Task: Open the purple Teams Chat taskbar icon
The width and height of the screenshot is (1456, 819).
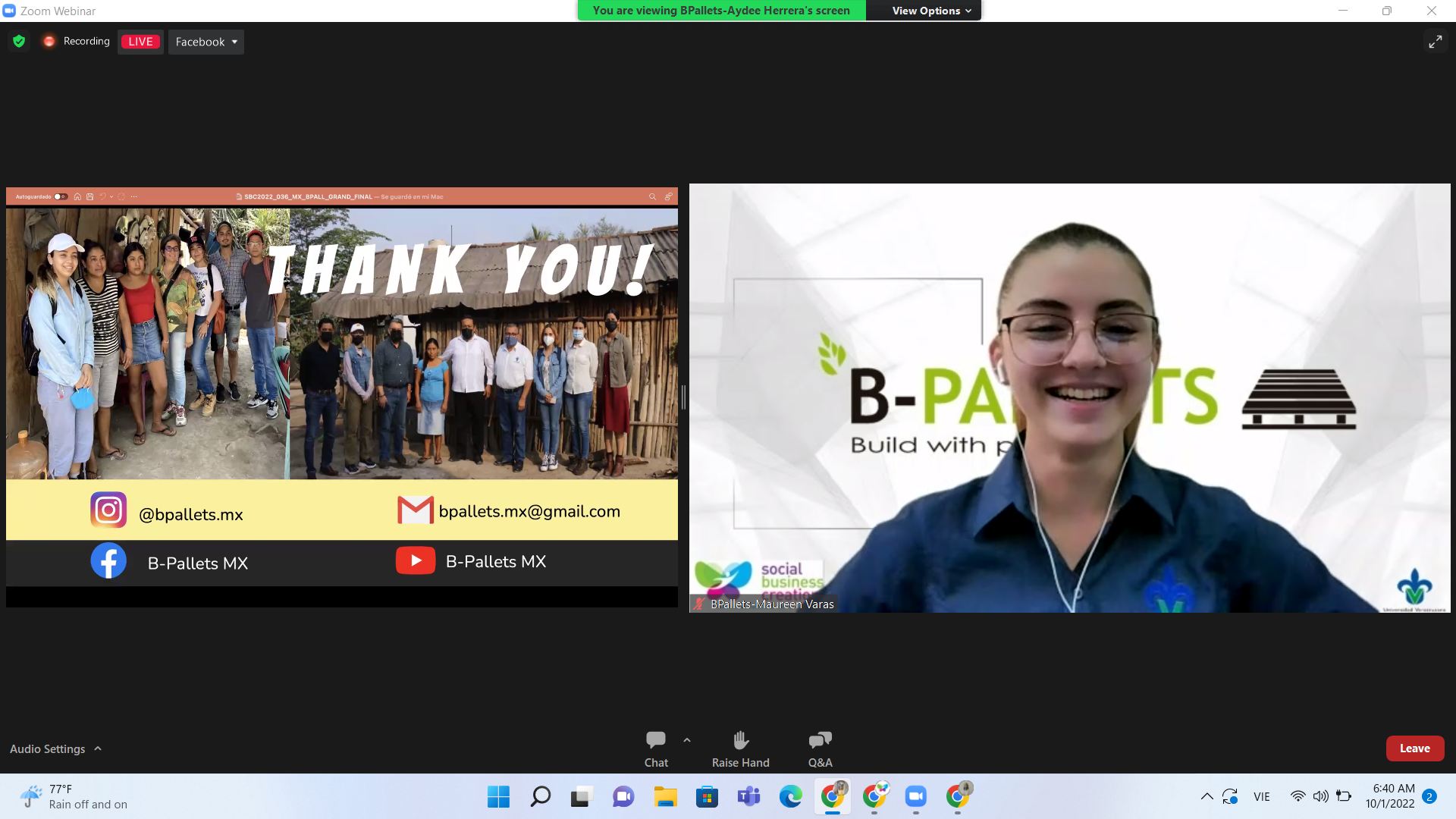Action: (x=623, y=796)
